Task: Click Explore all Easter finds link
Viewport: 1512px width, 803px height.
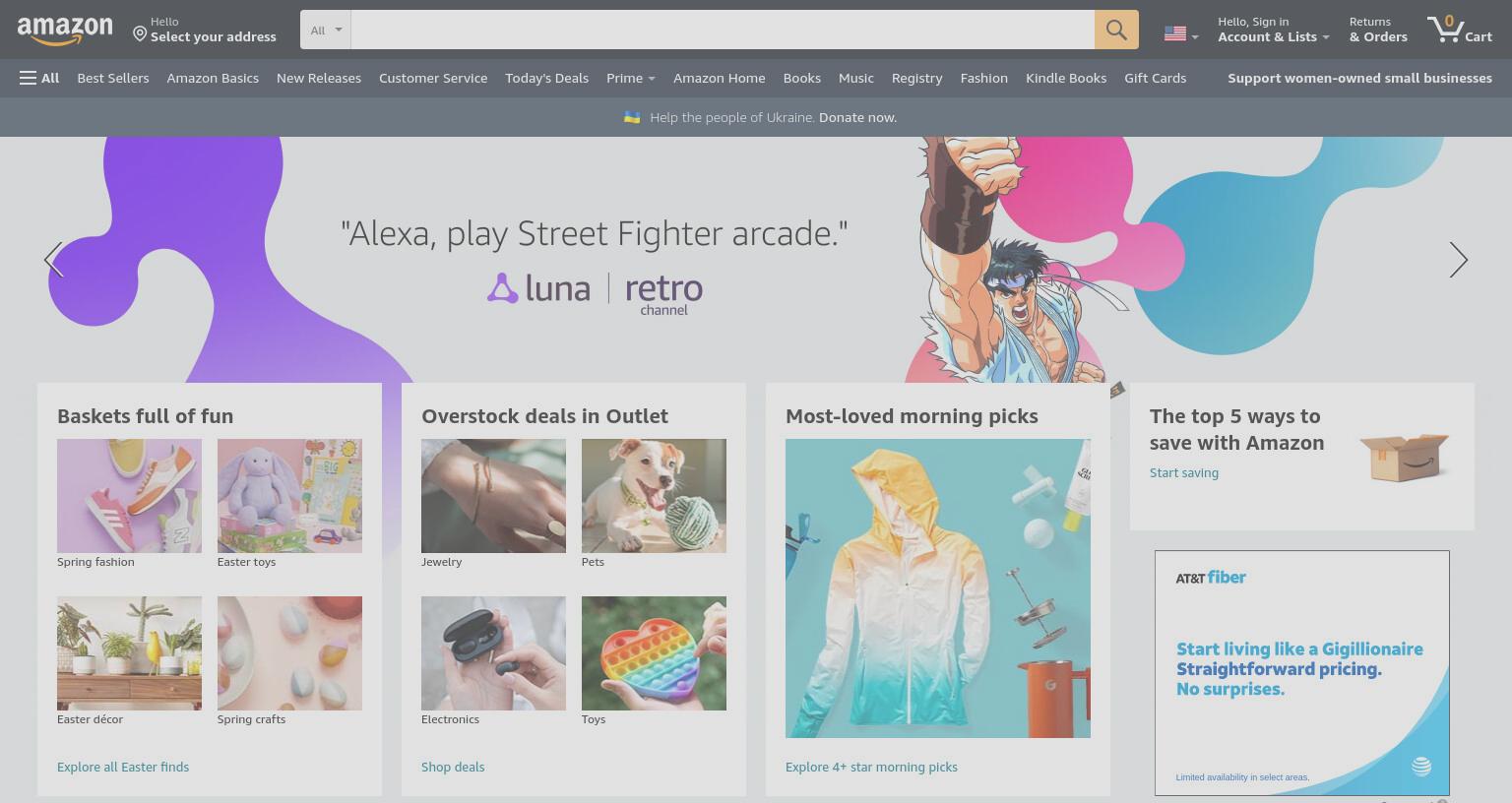Action: (x=123, y=767)
